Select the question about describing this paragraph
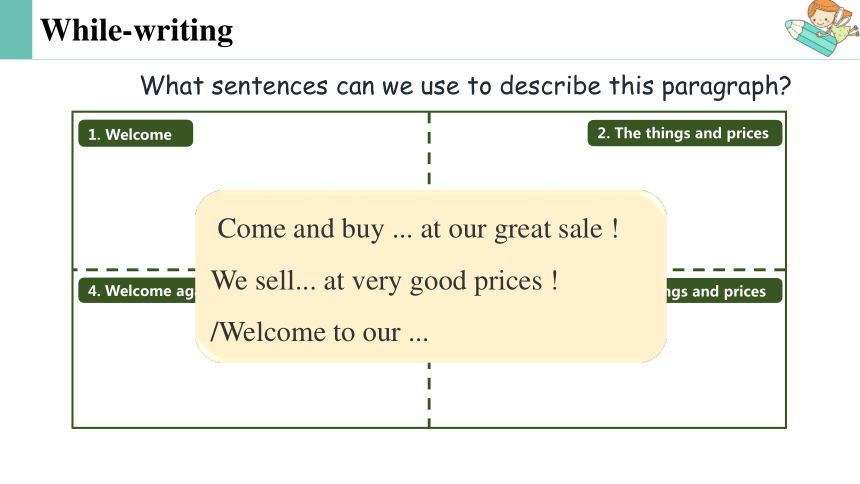Screen dimensions: 860x484 pos(465,86)
